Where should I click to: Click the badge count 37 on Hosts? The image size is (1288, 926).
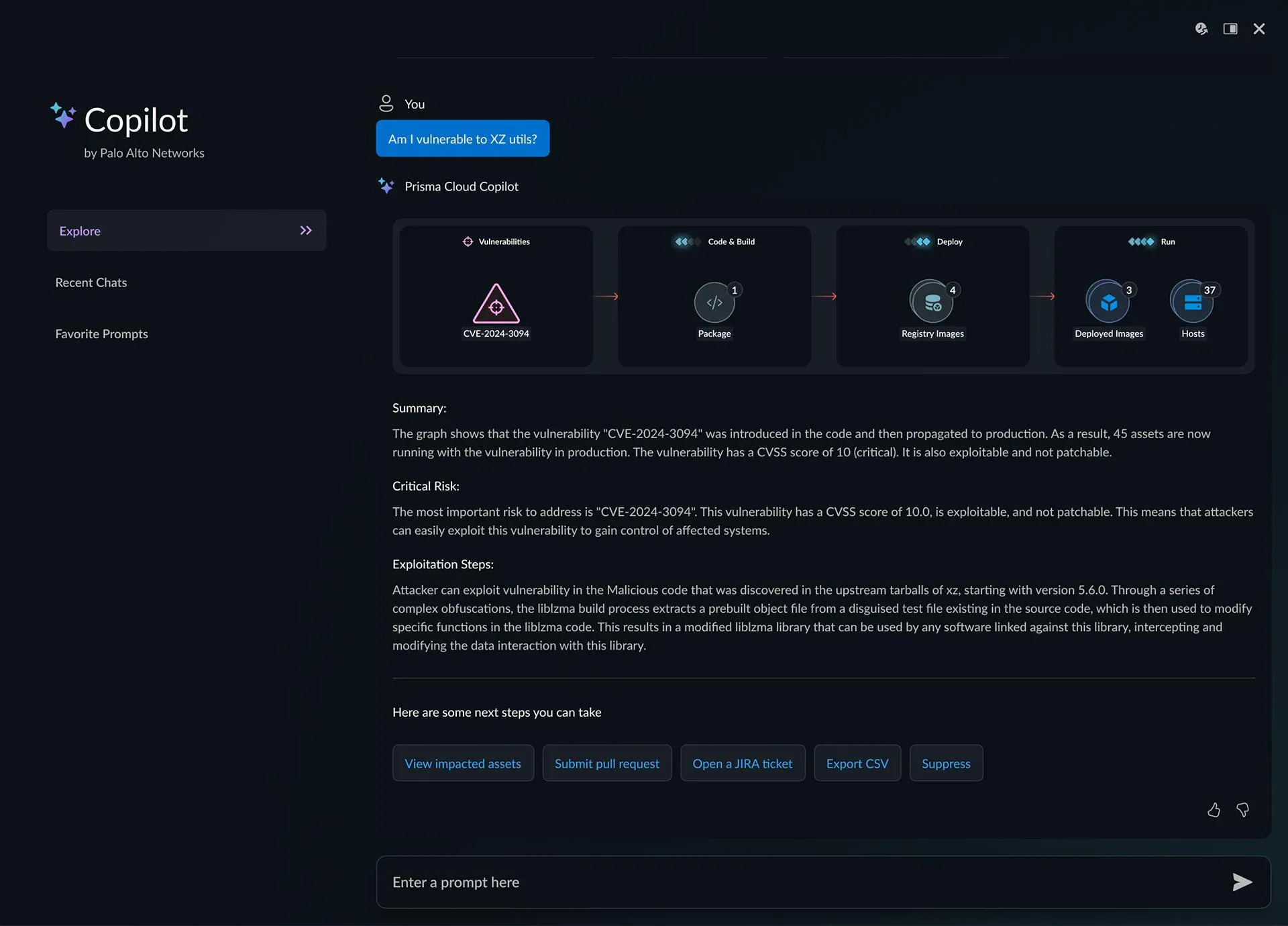(1210, 290)
